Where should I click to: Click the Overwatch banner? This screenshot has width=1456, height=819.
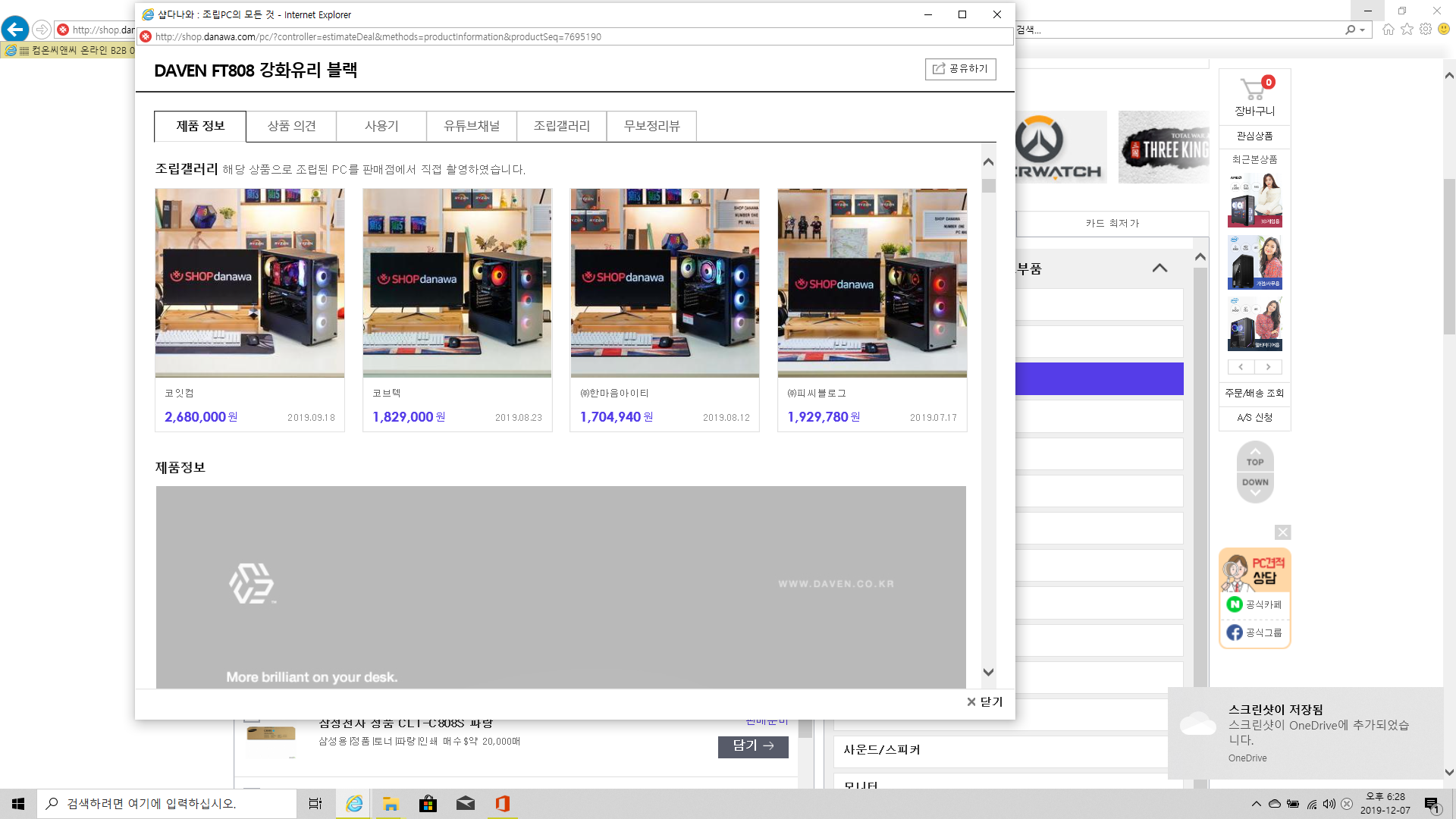[1061, 147]
